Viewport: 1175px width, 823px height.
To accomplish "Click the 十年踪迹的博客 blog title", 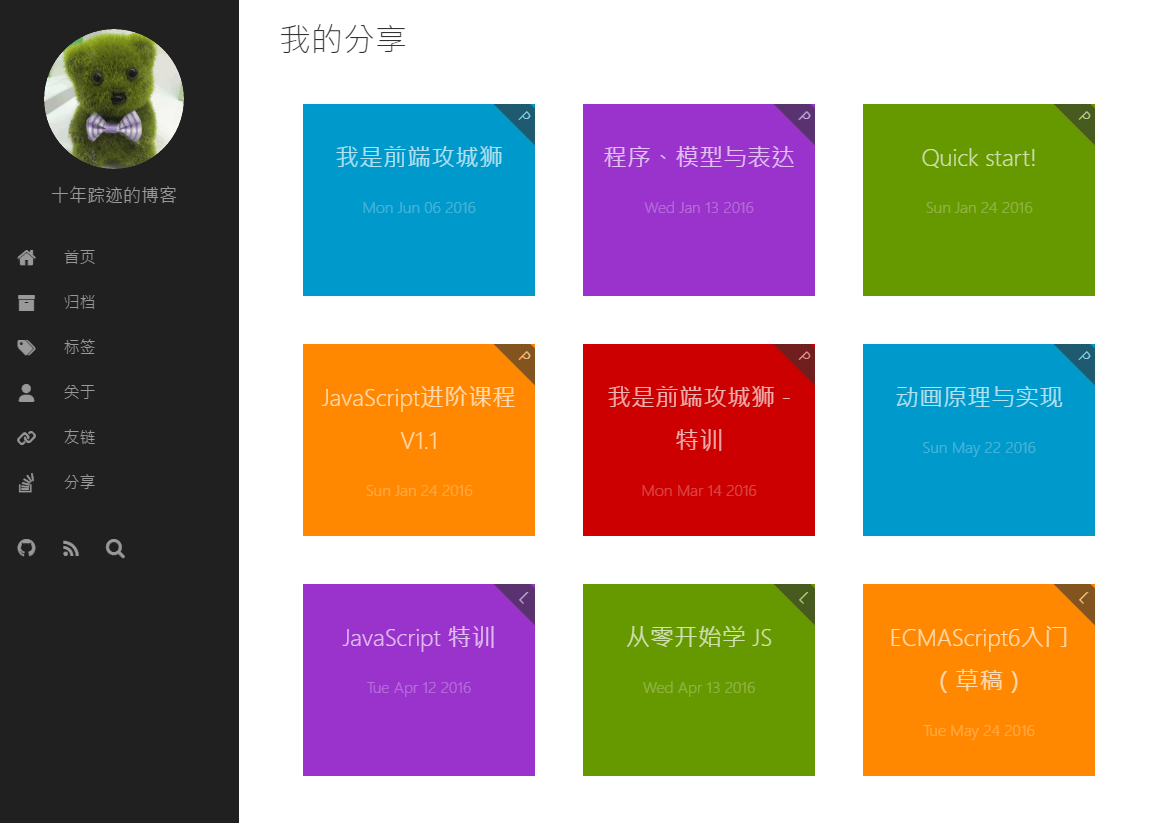I will point(114,195).
